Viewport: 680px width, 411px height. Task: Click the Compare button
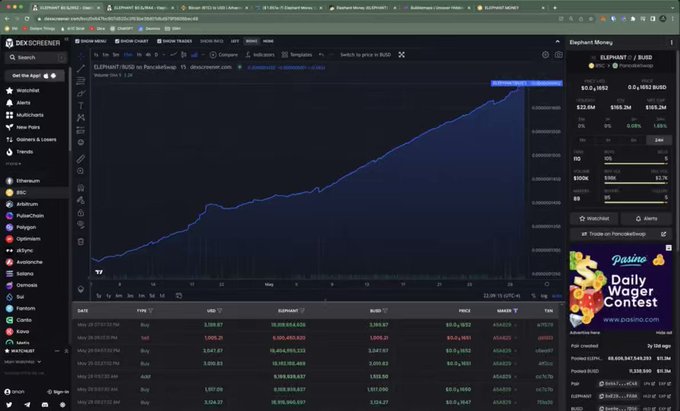224,55
